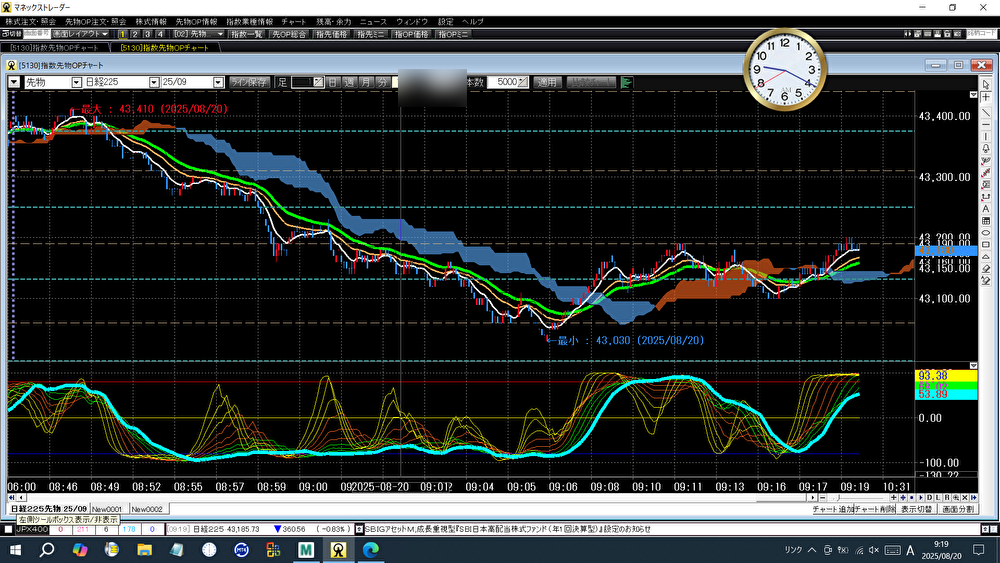Open the 画面レイアウト dropdown
Viewport: 1000px width, 563px height.
pyautogui.click(x=80, y=34)
